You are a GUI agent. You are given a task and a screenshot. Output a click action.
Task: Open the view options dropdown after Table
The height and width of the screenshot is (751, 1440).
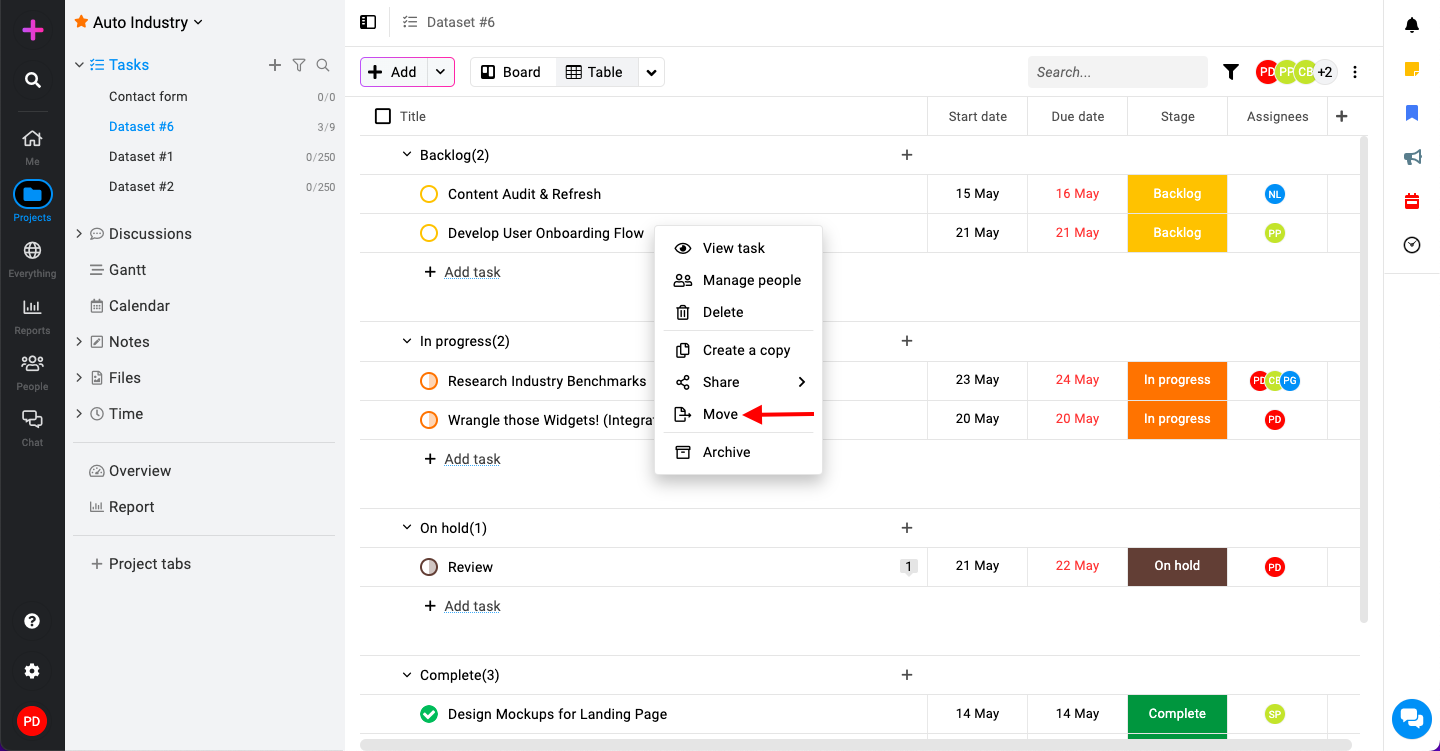pos(651,72)
